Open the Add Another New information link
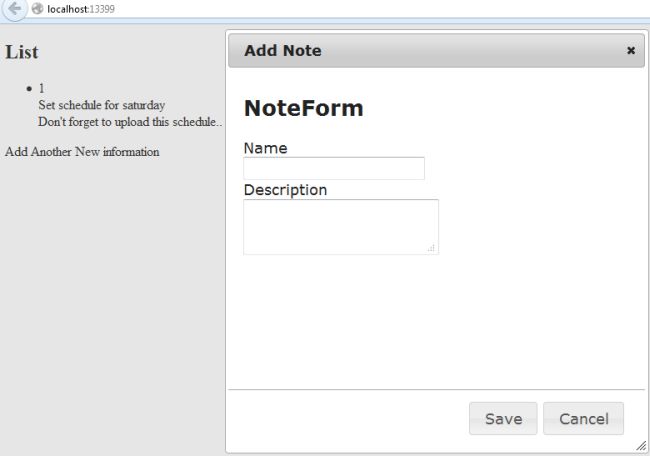650x456 pixels. pos(82,152)
